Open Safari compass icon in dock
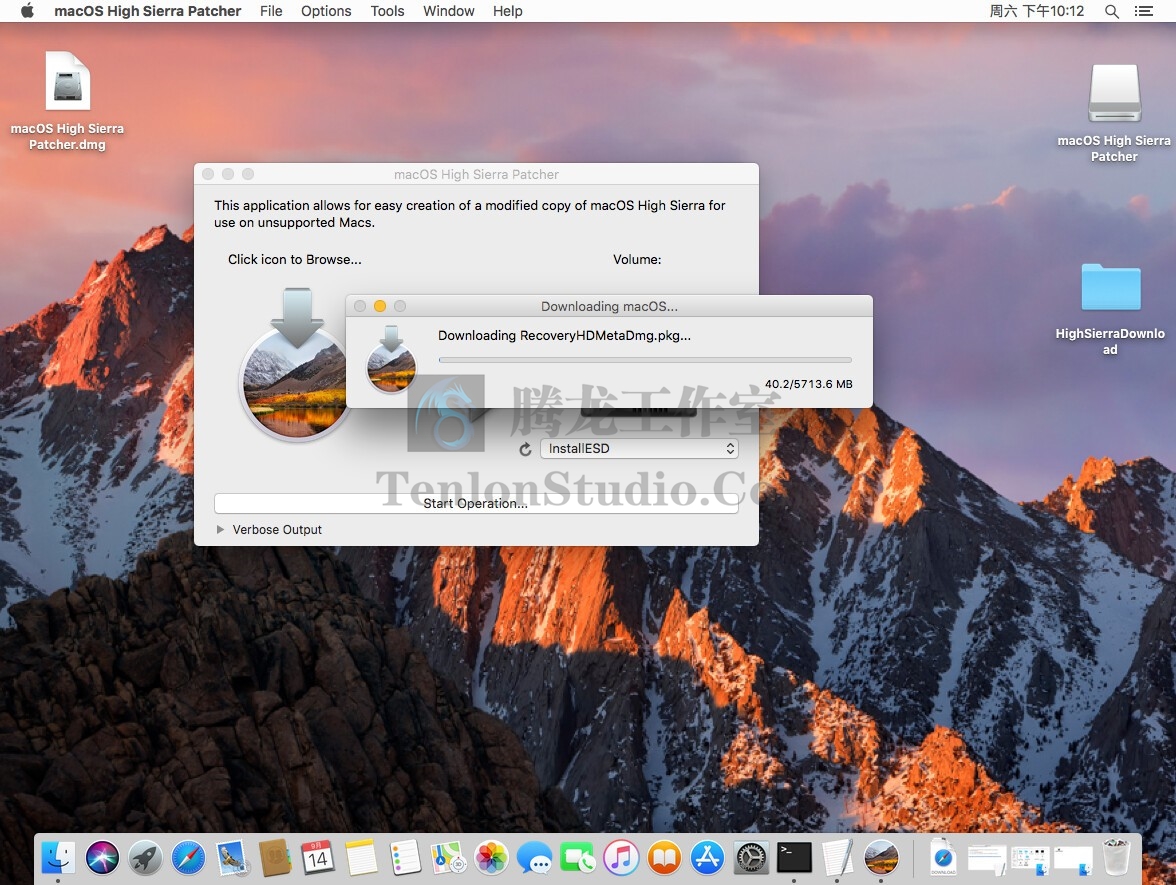 tap(188, 857)
